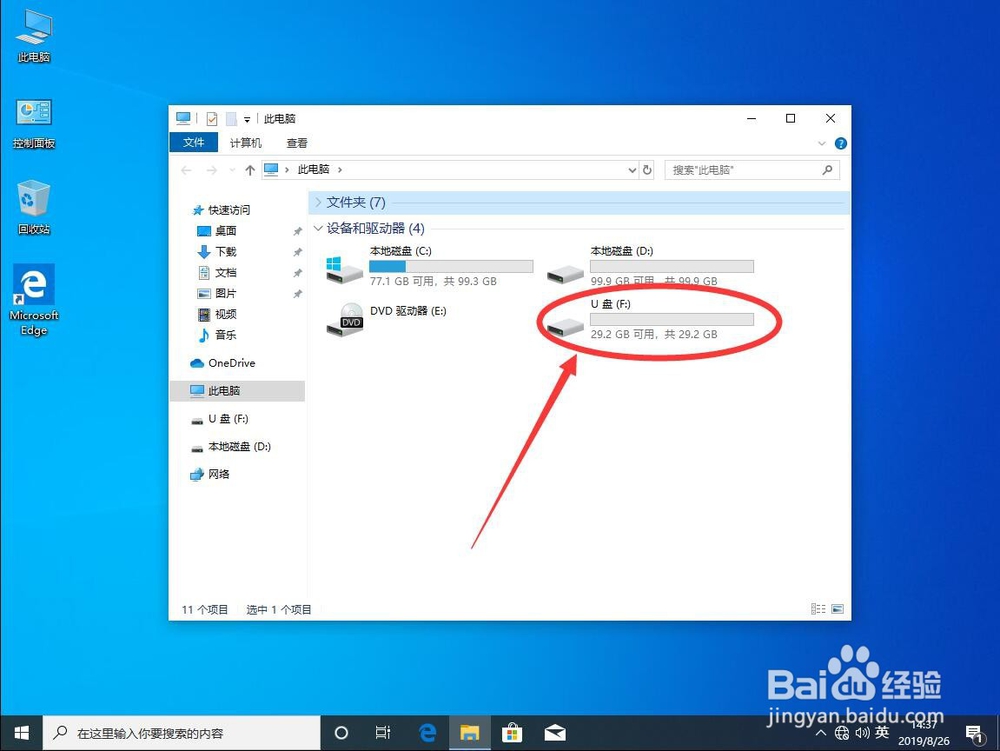Select 此电脑 in navigation pane

pos(237,391)
